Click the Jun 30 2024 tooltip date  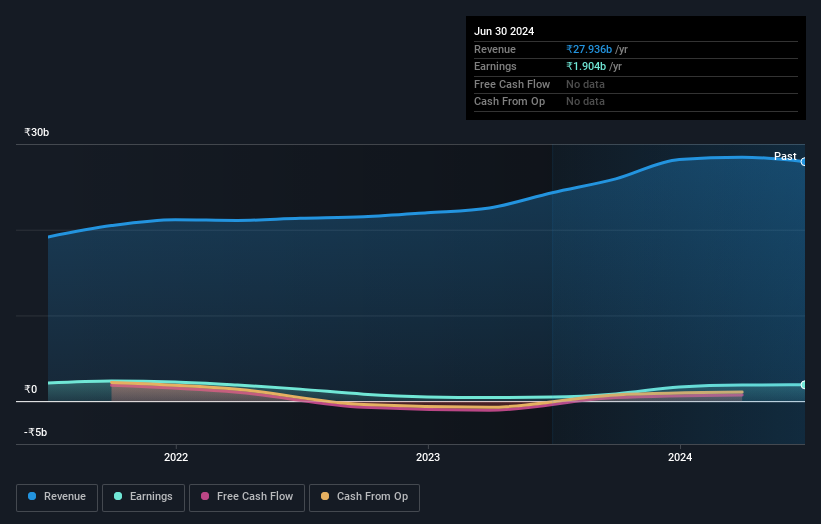[504, 31]
